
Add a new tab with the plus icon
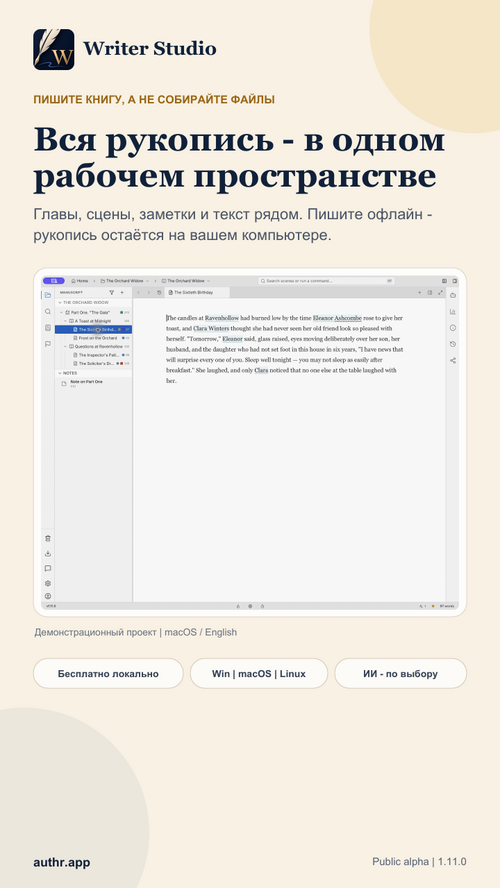pyautogui.click(x=420, y=293)
